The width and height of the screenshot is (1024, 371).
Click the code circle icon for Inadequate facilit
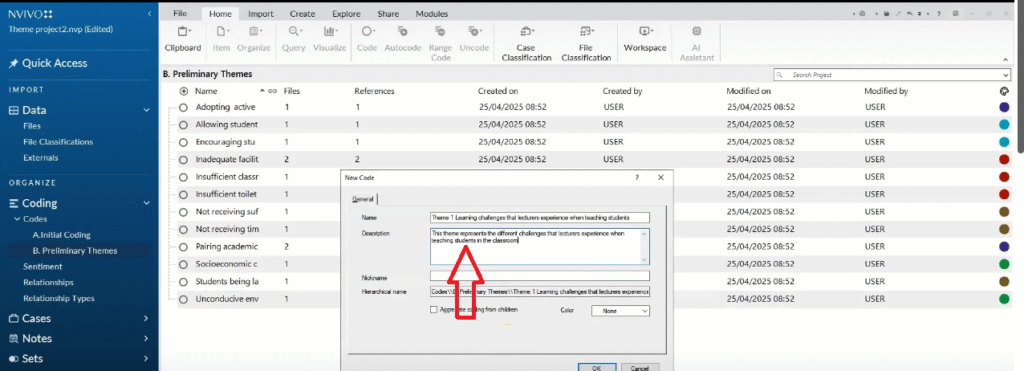184,159
